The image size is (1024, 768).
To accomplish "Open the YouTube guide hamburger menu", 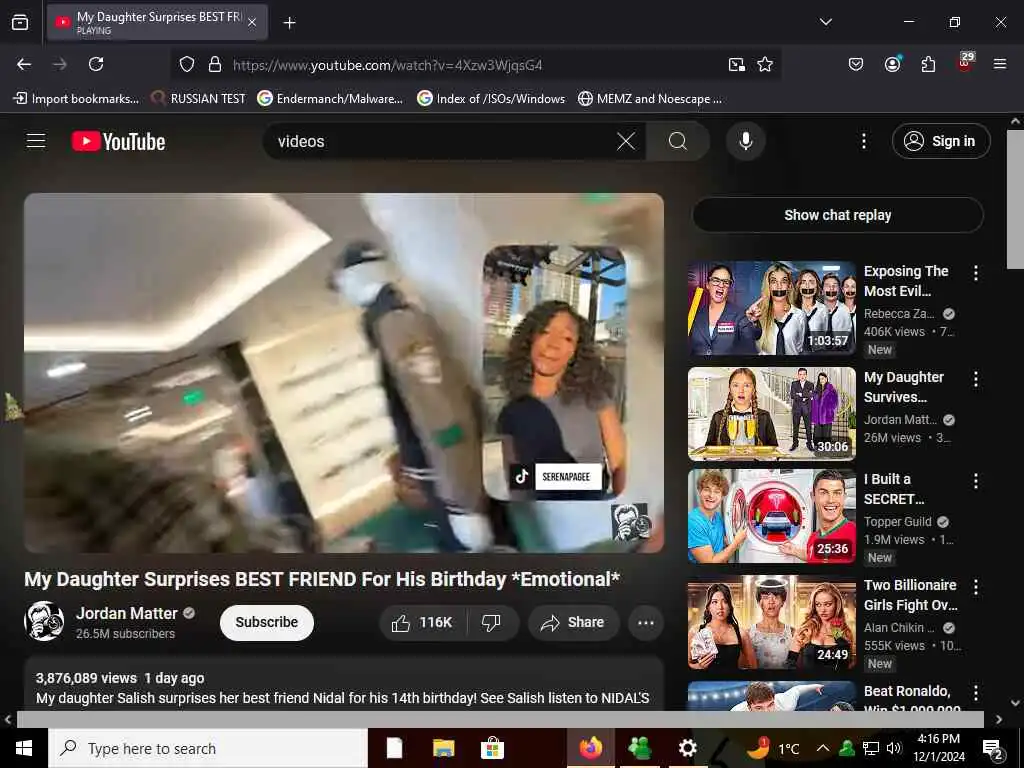I will coord(36,141).
